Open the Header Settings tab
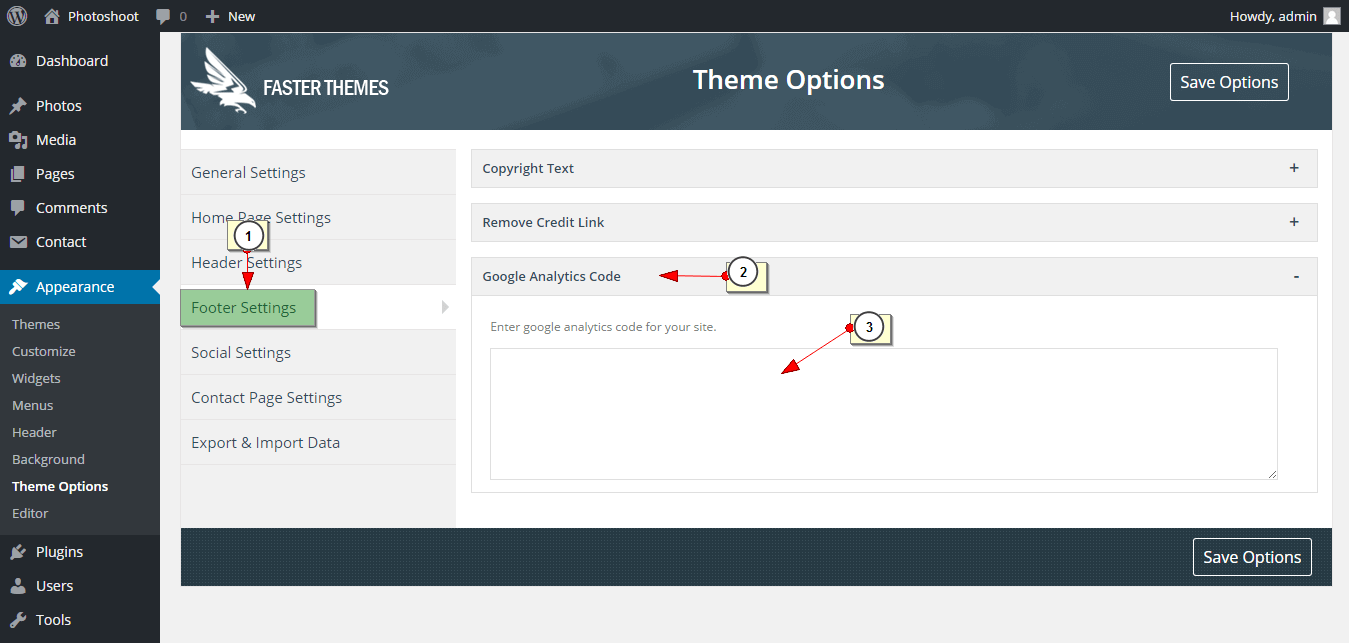The image size is (1349, 643). click(x=318, y=262)
